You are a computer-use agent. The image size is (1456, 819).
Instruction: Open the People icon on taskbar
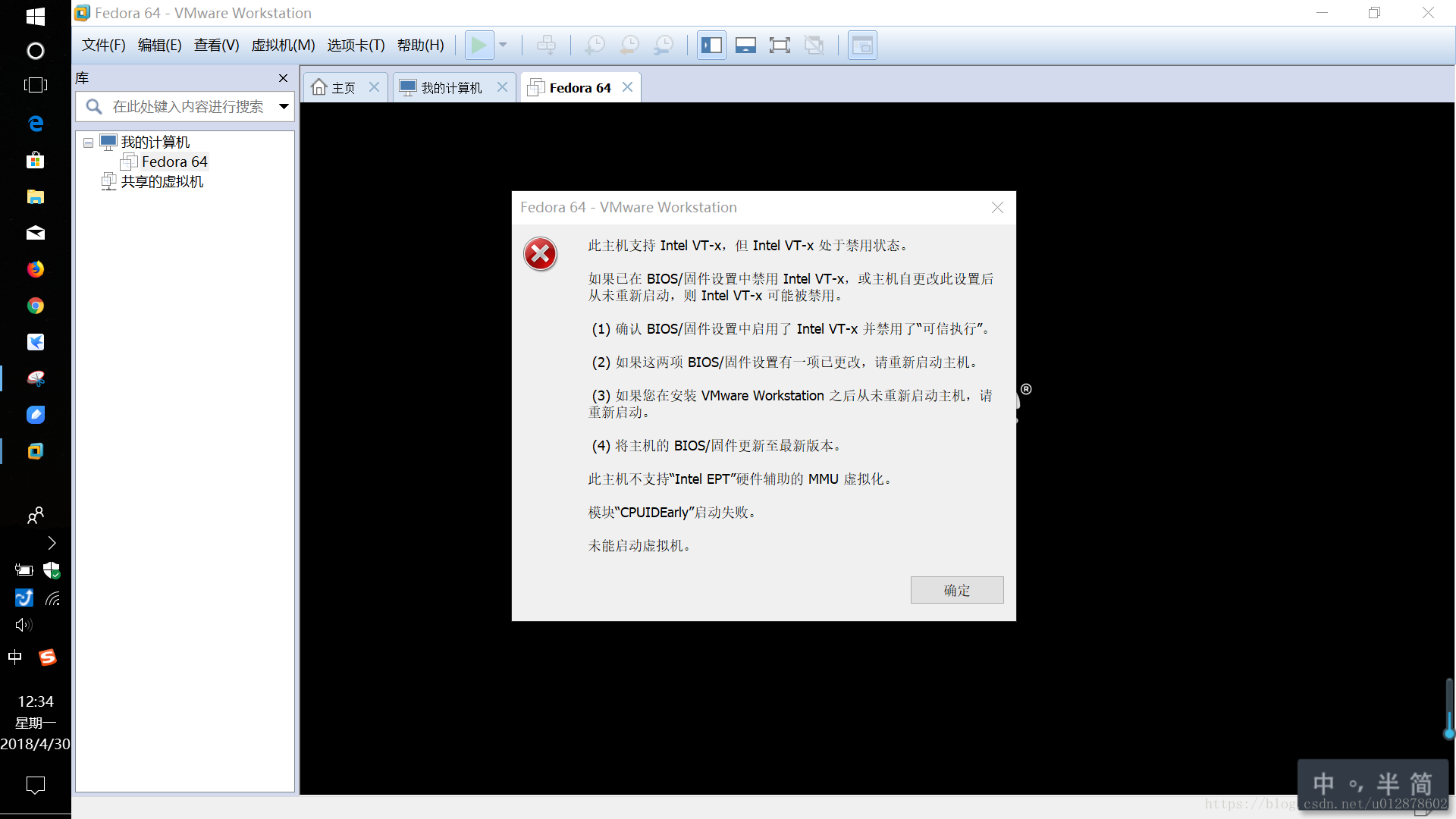pyautogui.click(x=35, y=516)
